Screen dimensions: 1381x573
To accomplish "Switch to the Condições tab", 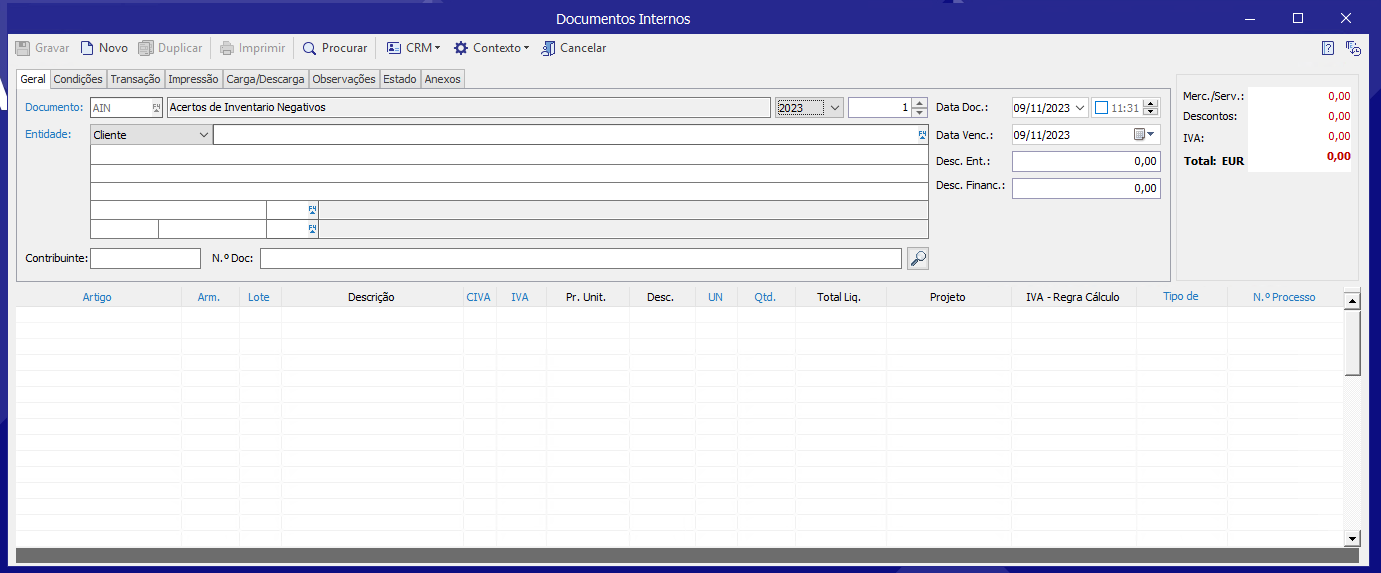I will point(78,79).
